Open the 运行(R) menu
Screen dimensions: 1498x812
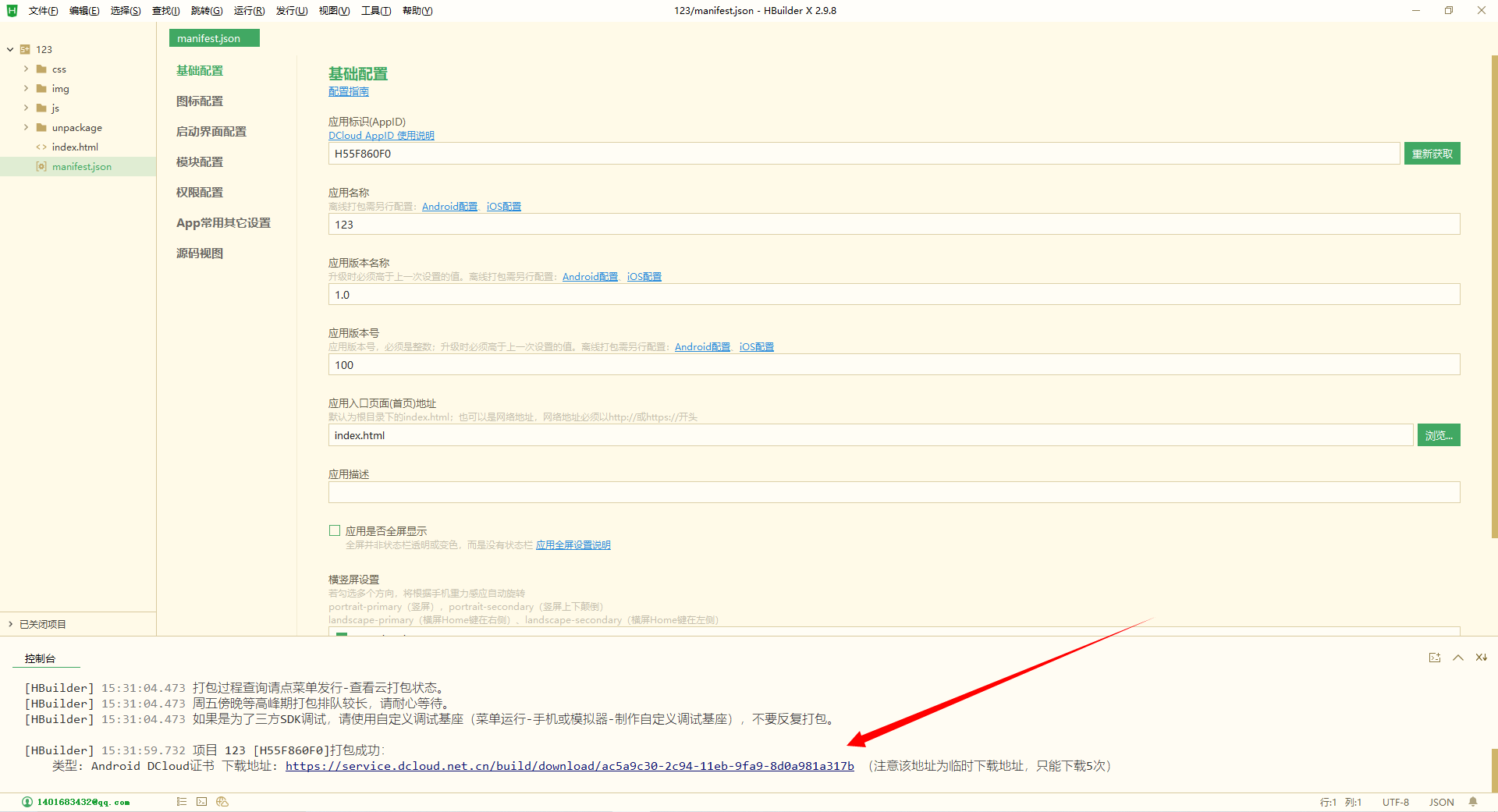(x=249, y=10)
